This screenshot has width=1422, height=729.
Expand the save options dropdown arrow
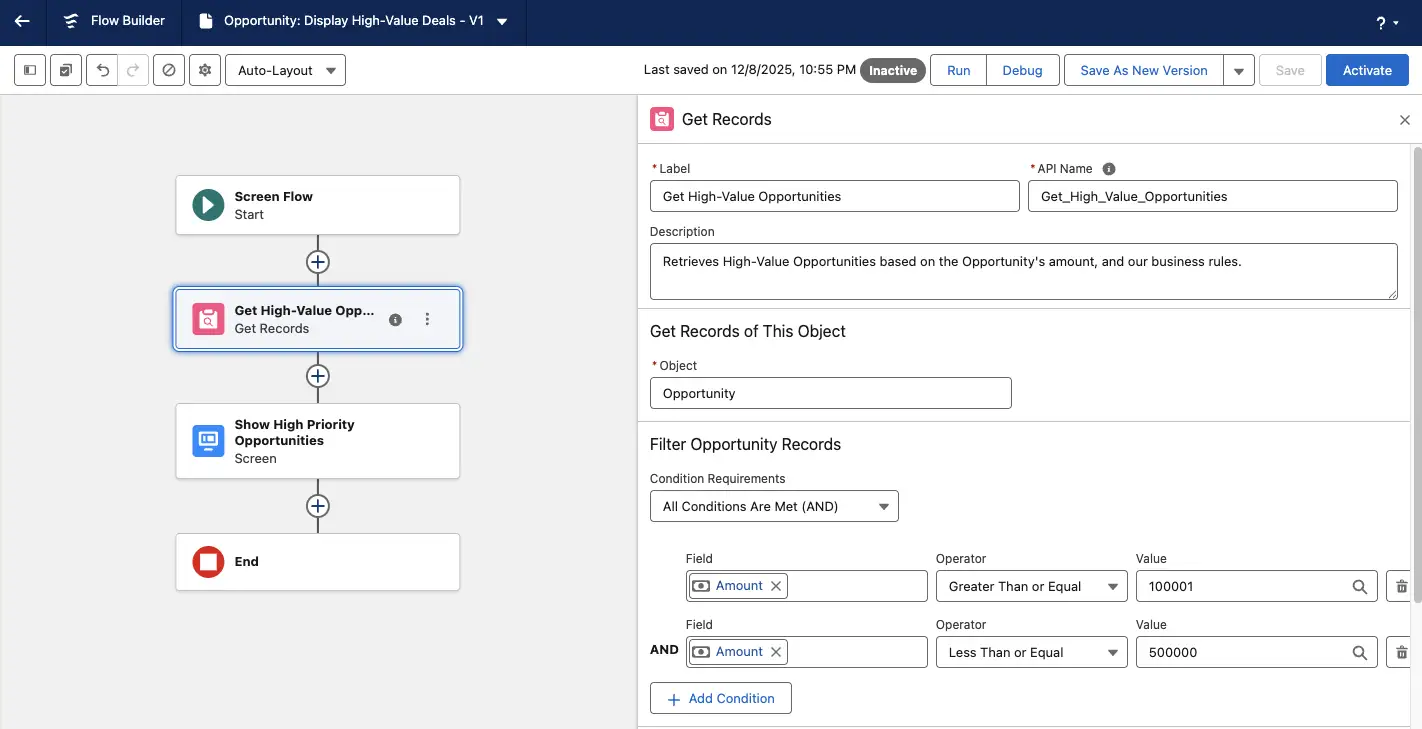tap(1239, 70)
